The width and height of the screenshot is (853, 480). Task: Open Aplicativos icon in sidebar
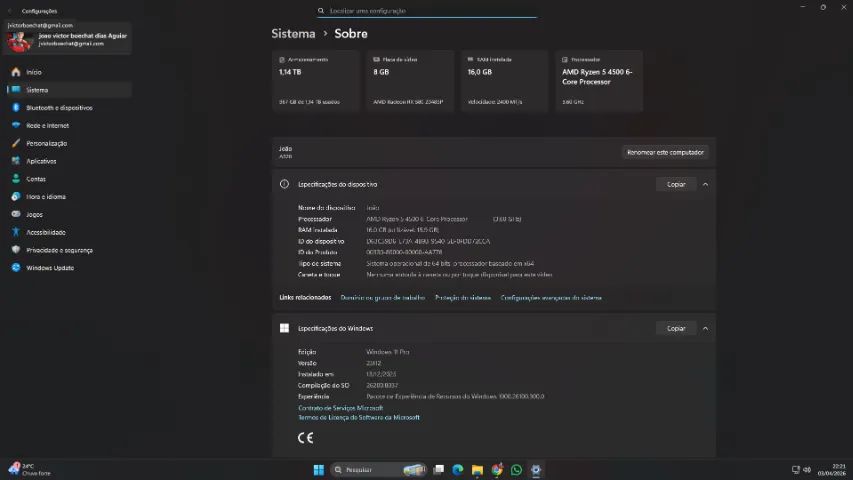(16, 161)
